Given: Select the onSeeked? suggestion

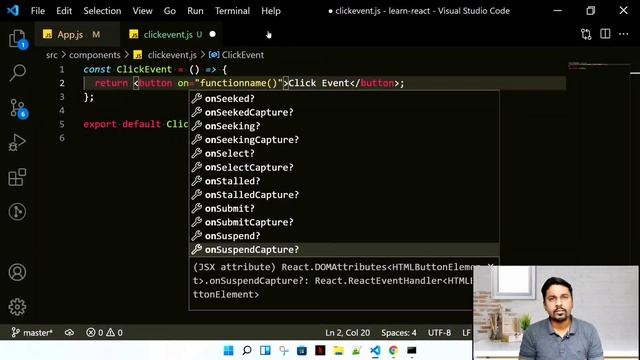Looking at the screenshot, I should point(344,98).
